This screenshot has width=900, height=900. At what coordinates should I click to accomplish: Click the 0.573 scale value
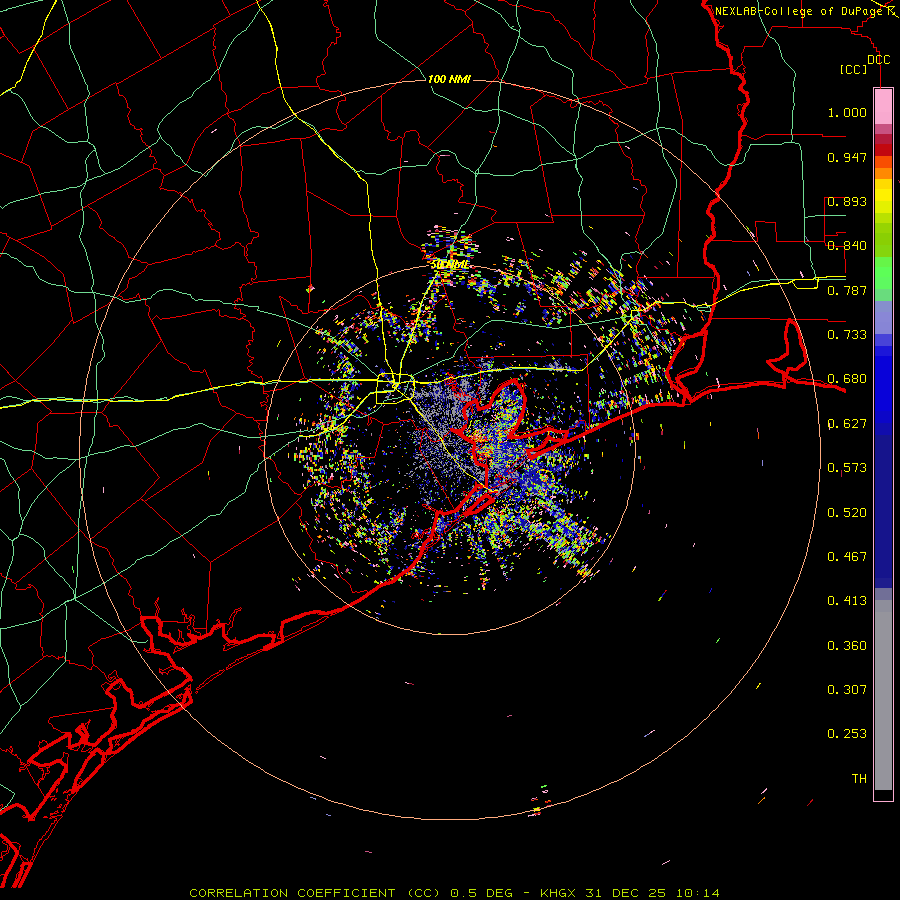pyautogui.click(x=847, y=468)
